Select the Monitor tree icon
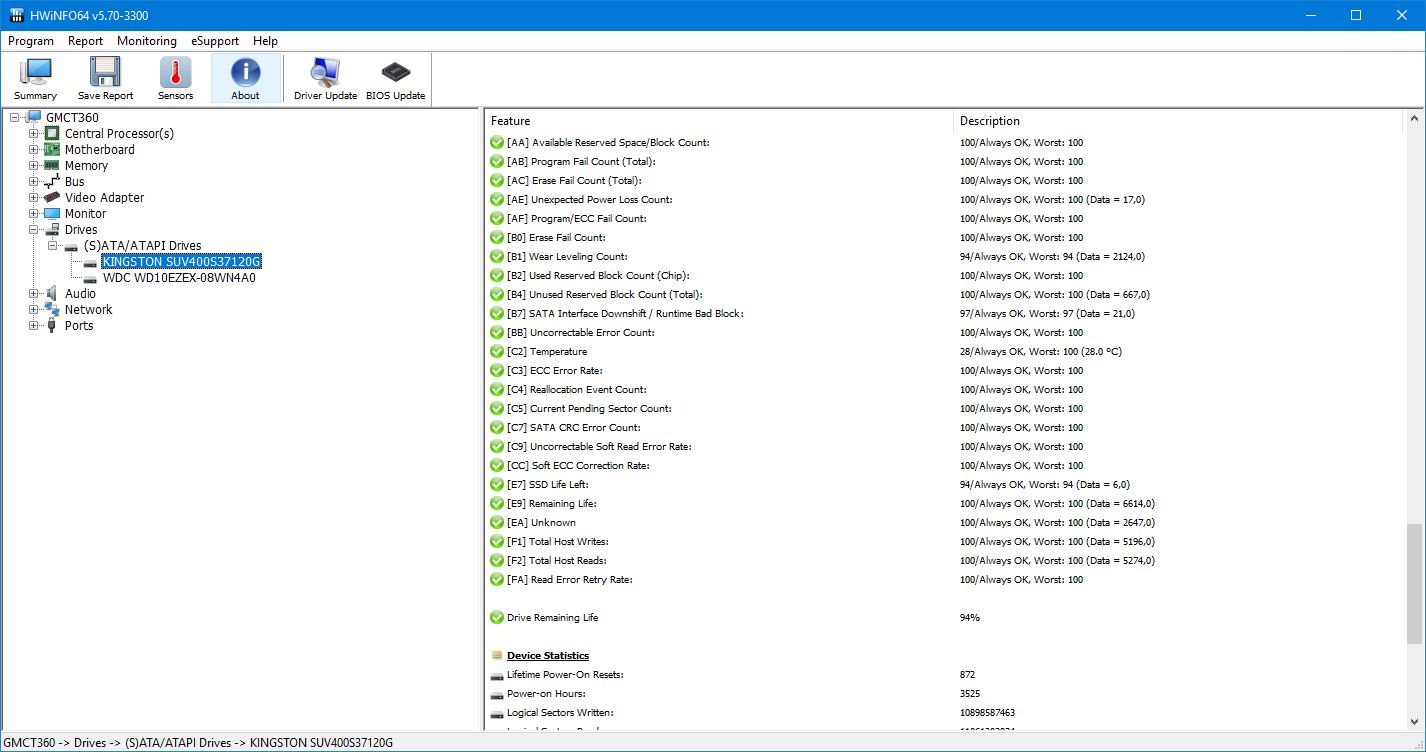The image size is (1426, 752). click(53, 214)
